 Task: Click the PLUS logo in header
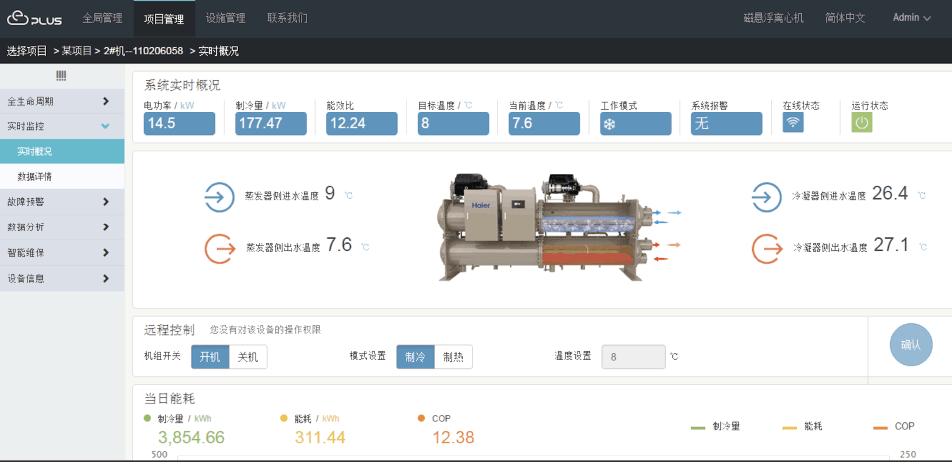pos(35,18)
